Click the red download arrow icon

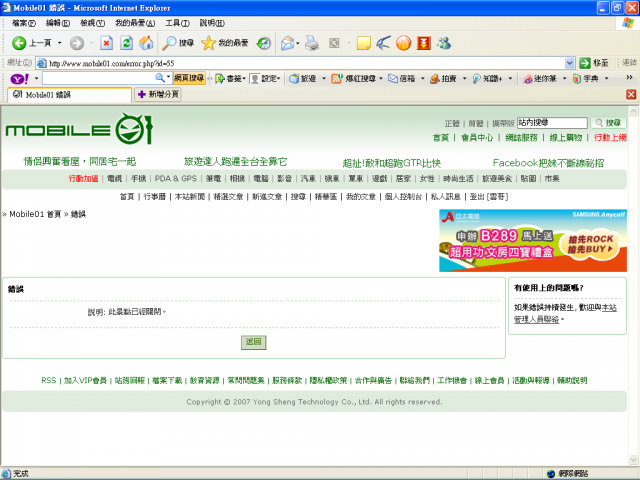click(x=424, y=43)
